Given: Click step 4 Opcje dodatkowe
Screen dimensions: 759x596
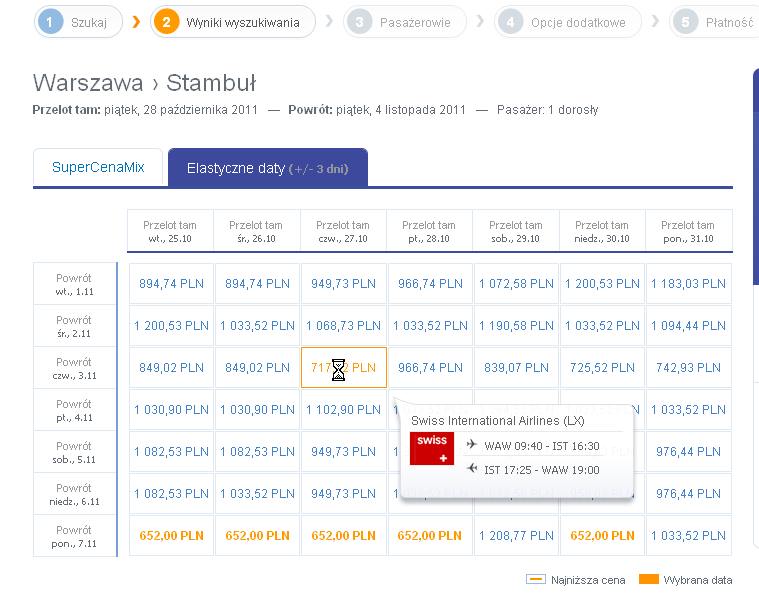Looking at the screenshot, I should pos(568,22).
